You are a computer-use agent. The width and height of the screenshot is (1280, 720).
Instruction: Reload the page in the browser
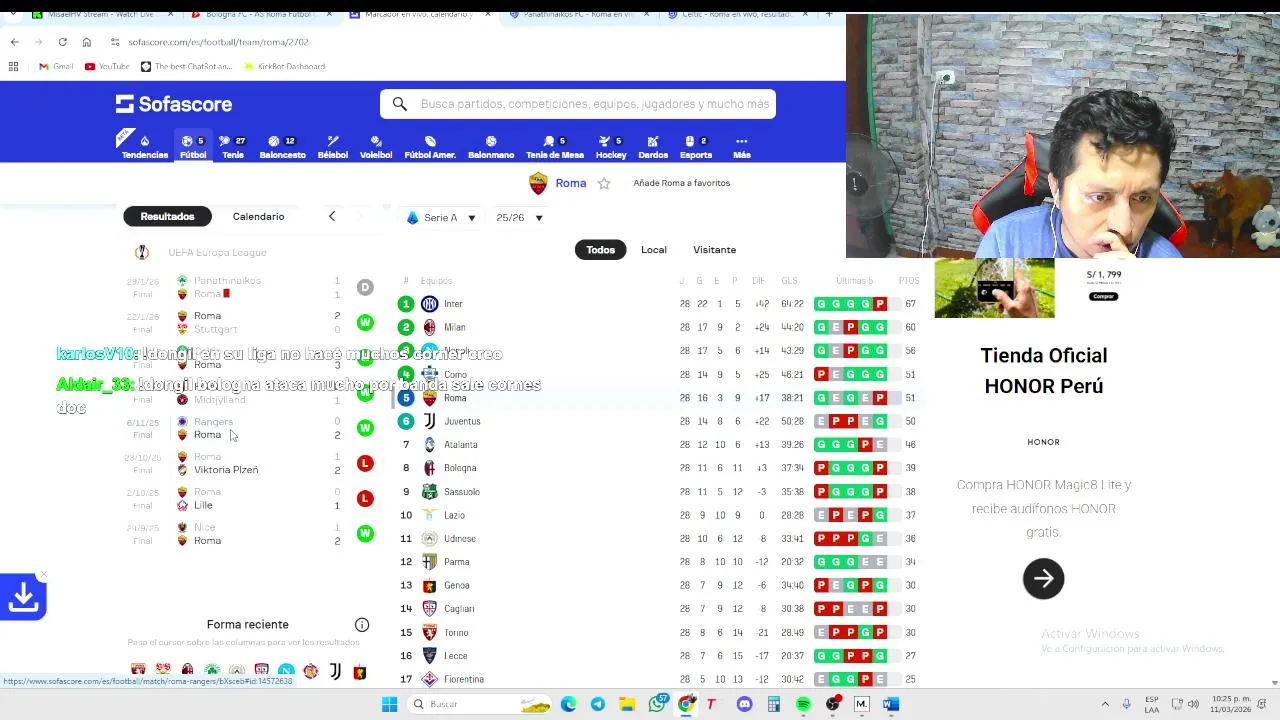point(62,42)
